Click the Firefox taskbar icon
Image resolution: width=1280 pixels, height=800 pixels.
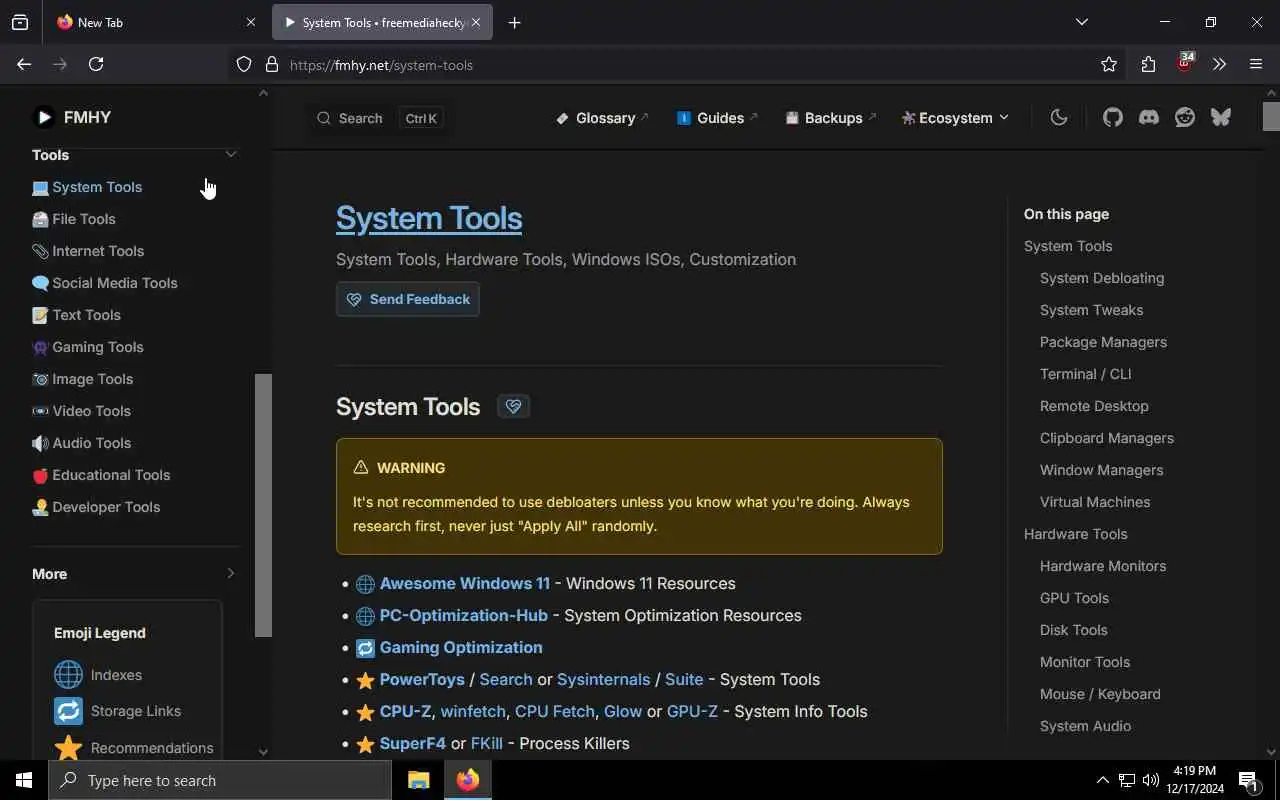[x=468, y=780]
